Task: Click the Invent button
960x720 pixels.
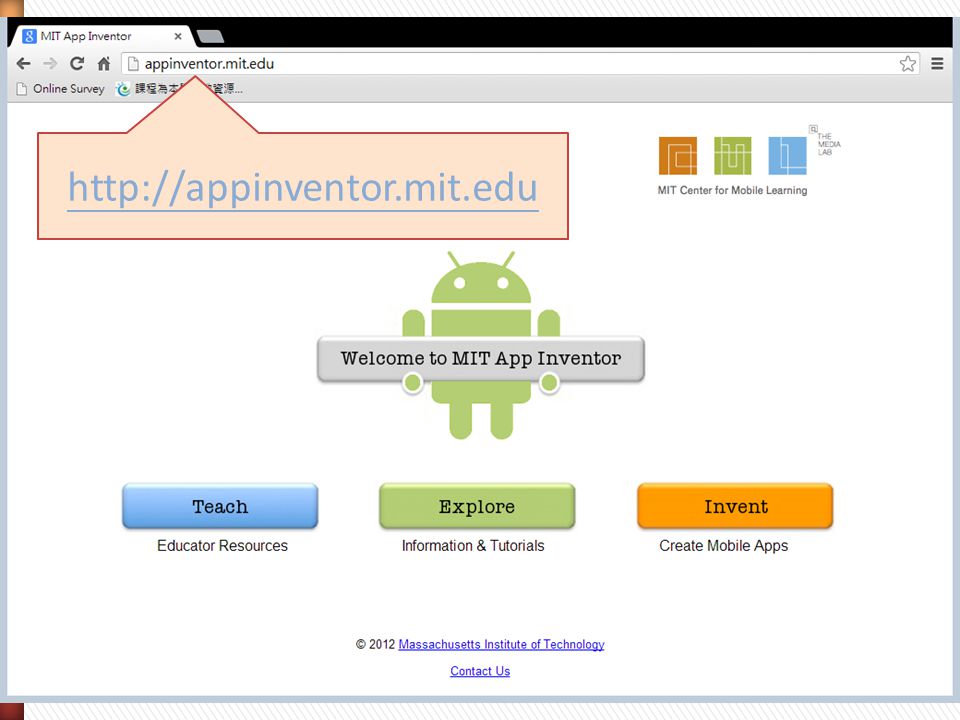Action: point(735,506)
